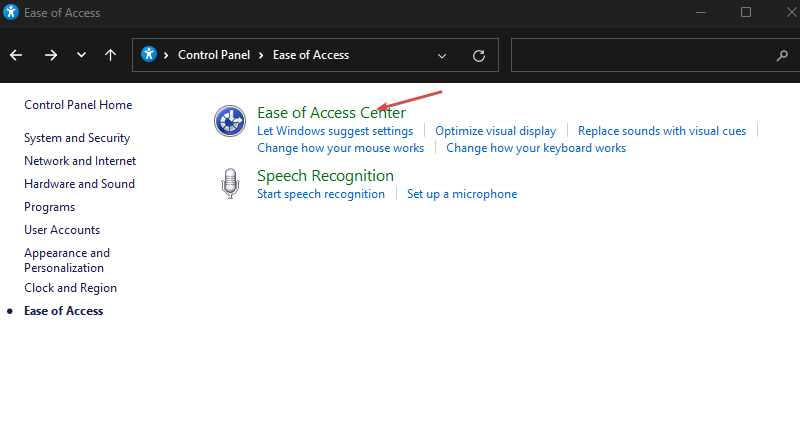Open the Programs category
Screen dimensions: 800x434
pyautogui.click(x=49, y=207)
